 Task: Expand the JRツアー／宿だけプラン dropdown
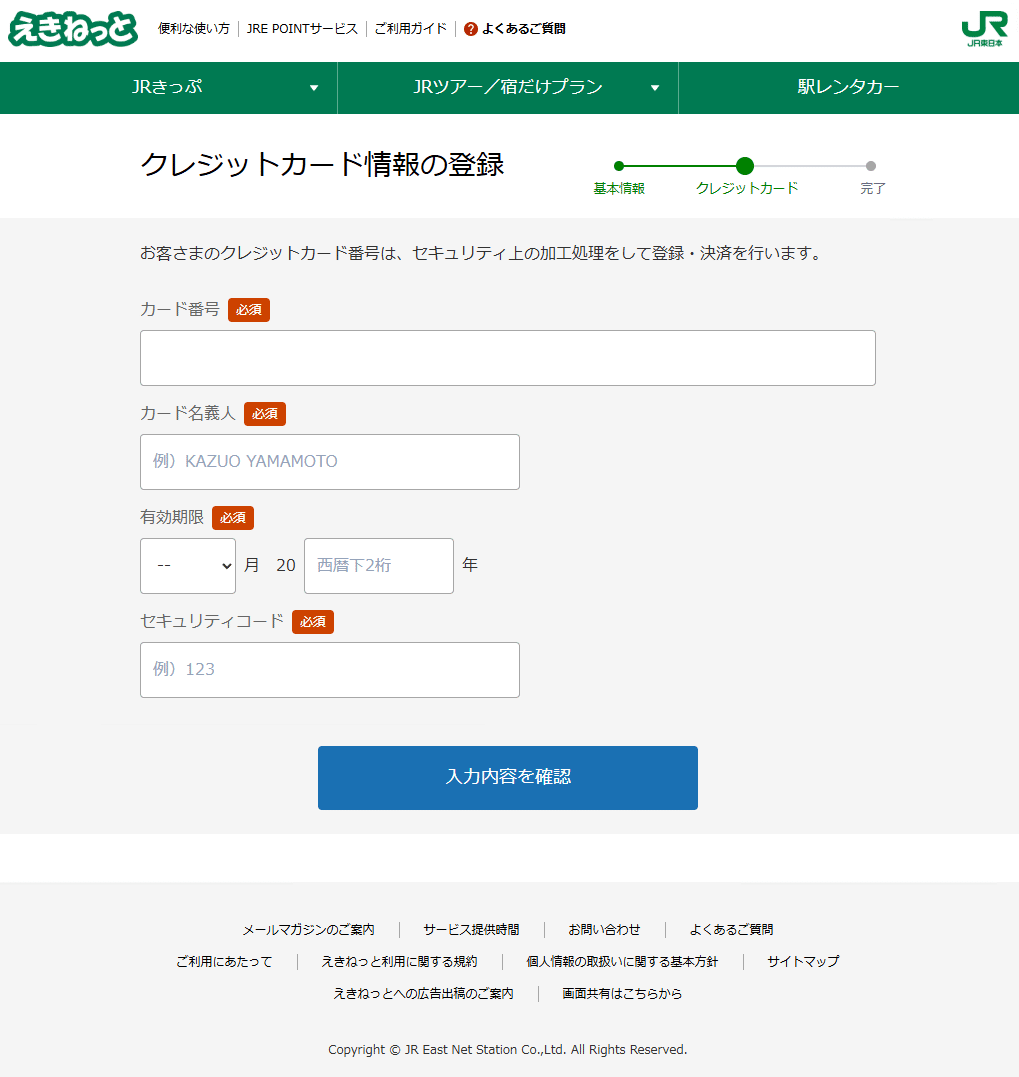coord(508,88)
